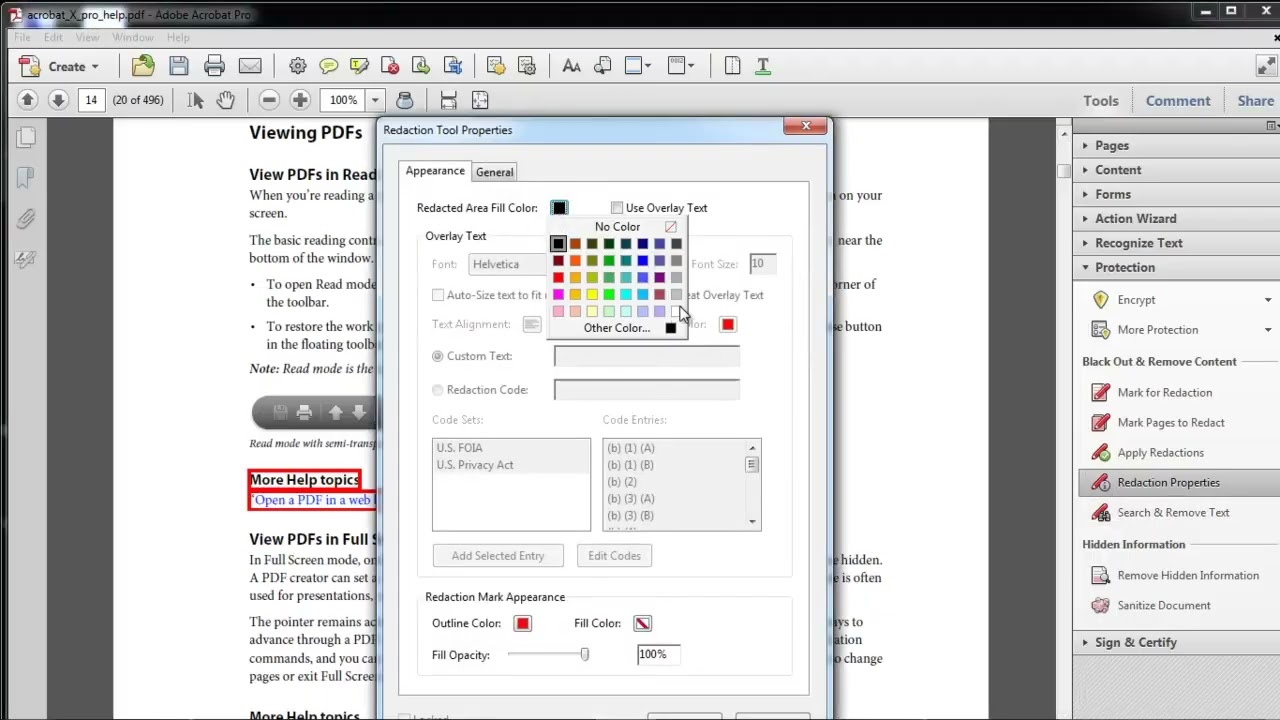Open Search & Remove Text
The height and width of the screenshot is (720, 1280).
tap(1173, 512)
